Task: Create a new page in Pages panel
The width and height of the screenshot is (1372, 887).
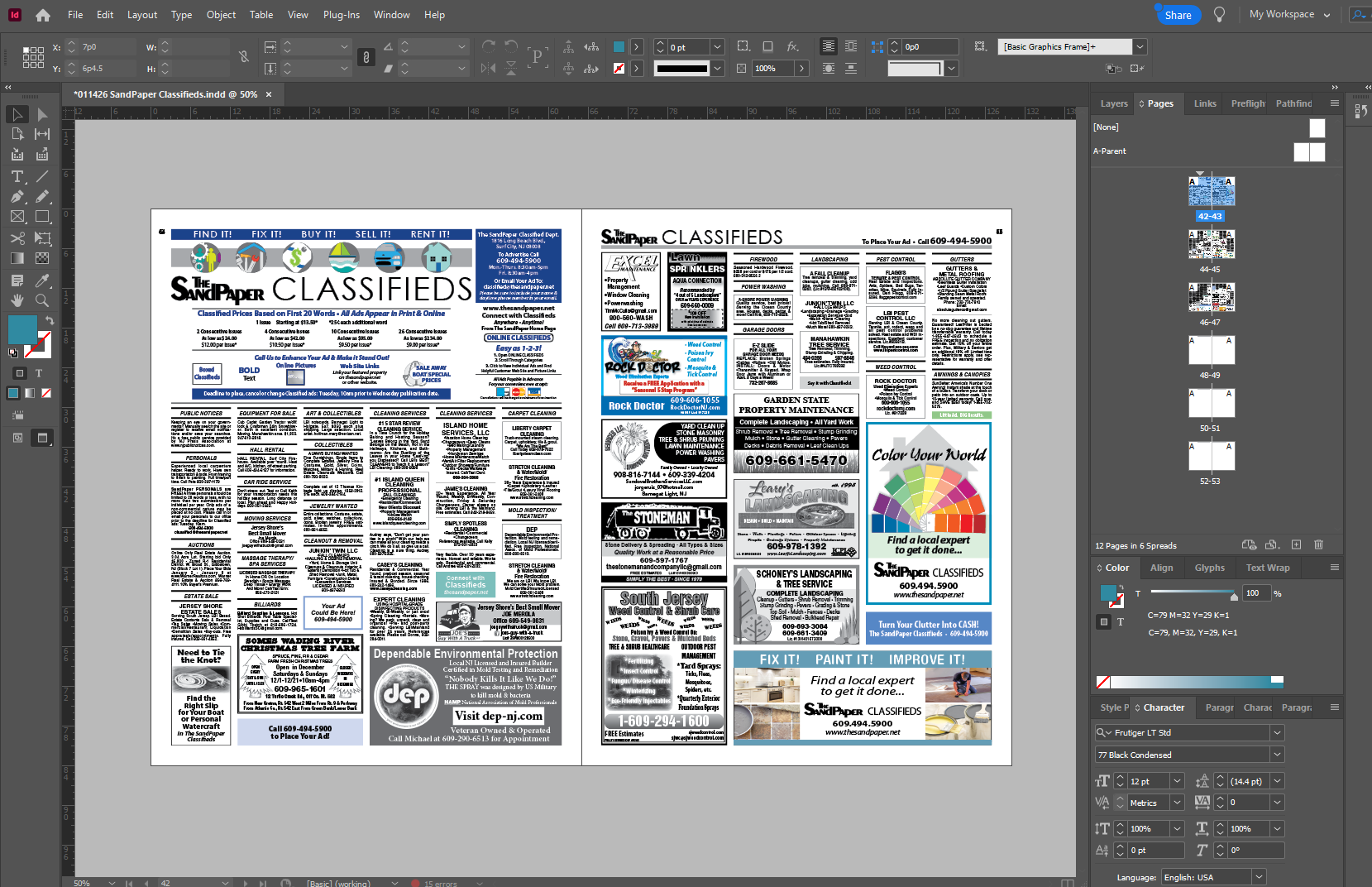Action: pyautogui.click(x=1296, y=545)
